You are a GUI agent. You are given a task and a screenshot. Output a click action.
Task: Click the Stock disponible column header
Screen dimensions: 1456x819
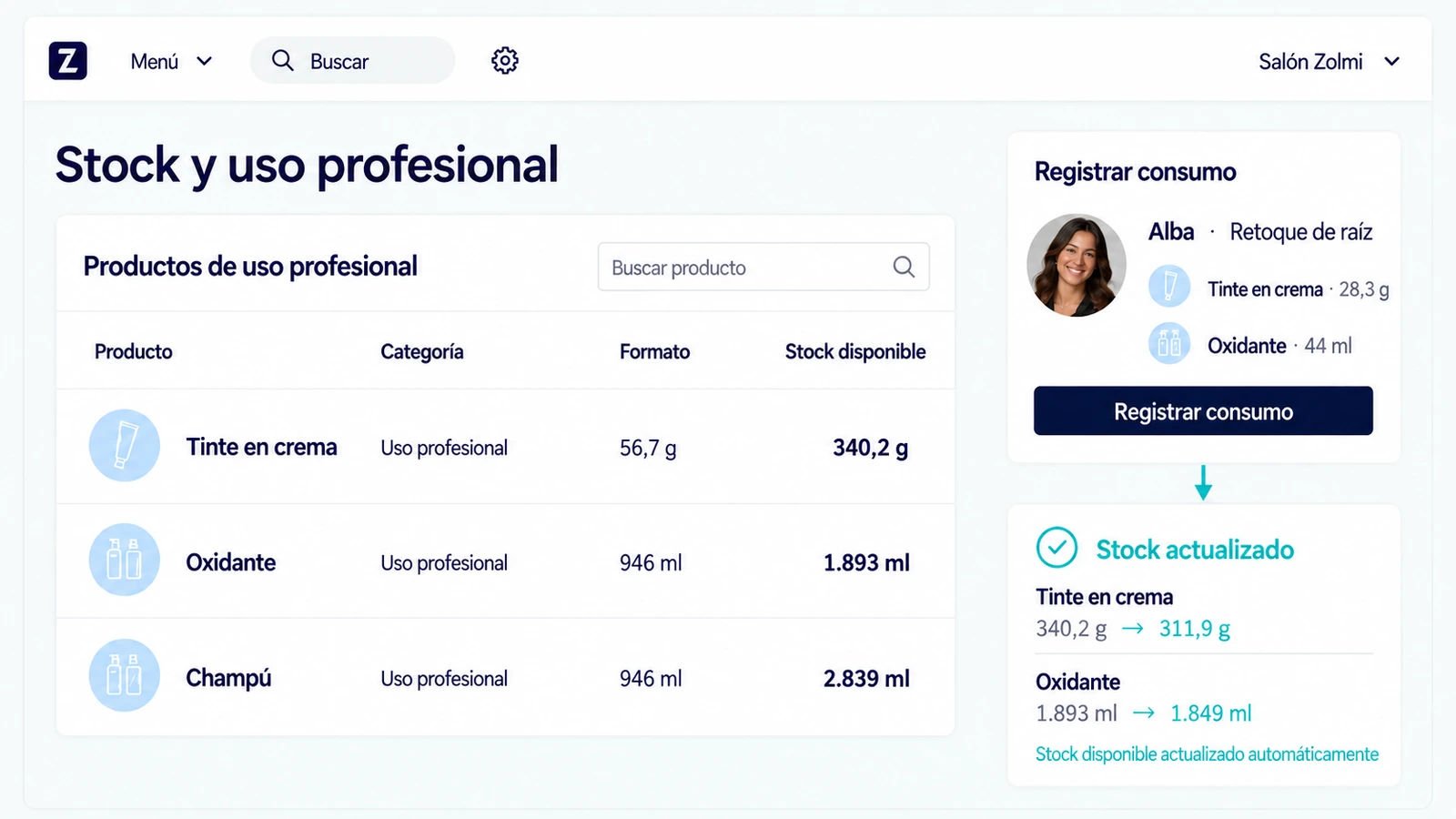(855, 351)
